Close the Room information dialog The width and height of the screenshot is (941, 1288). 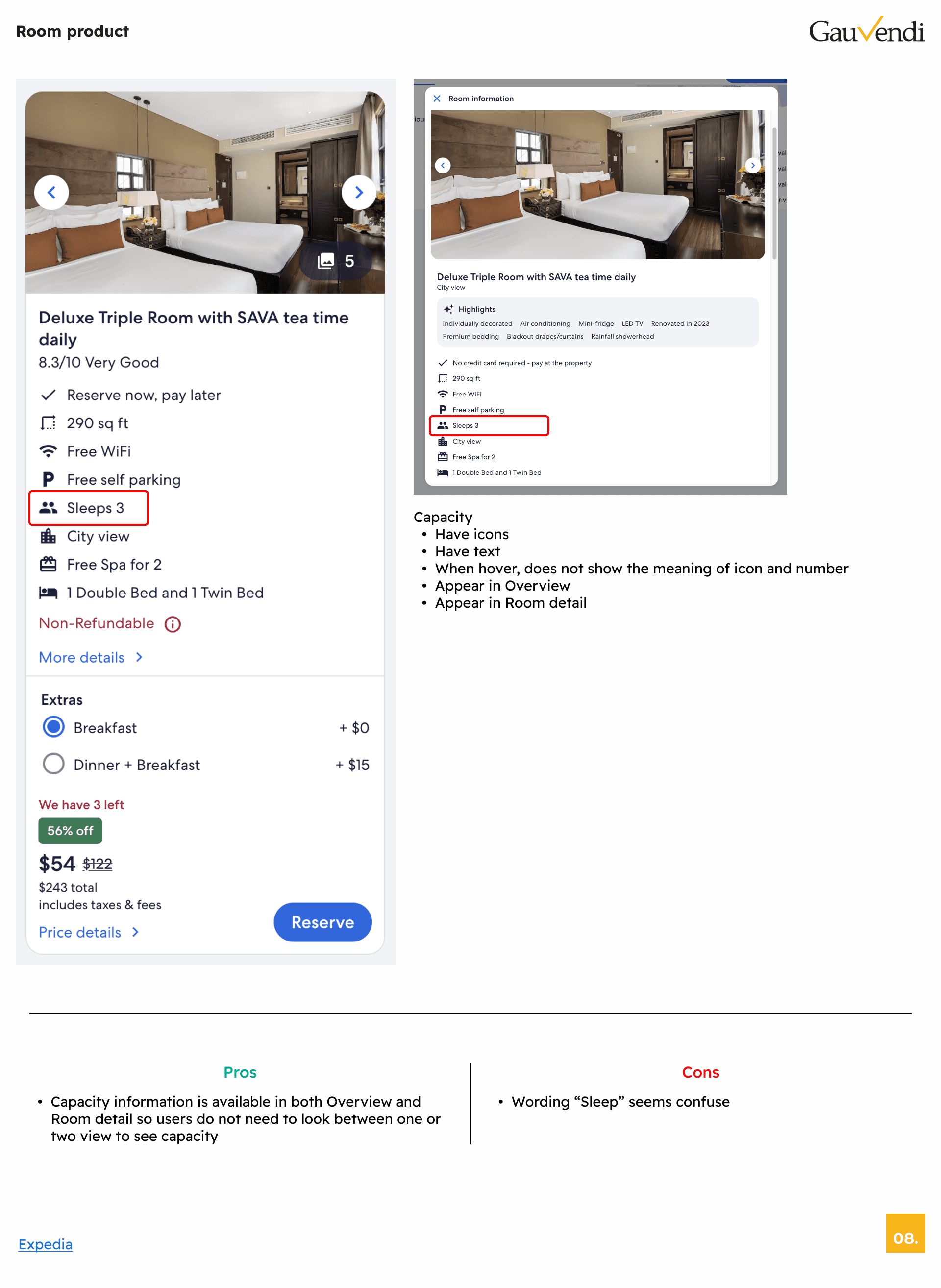(437, 99)
